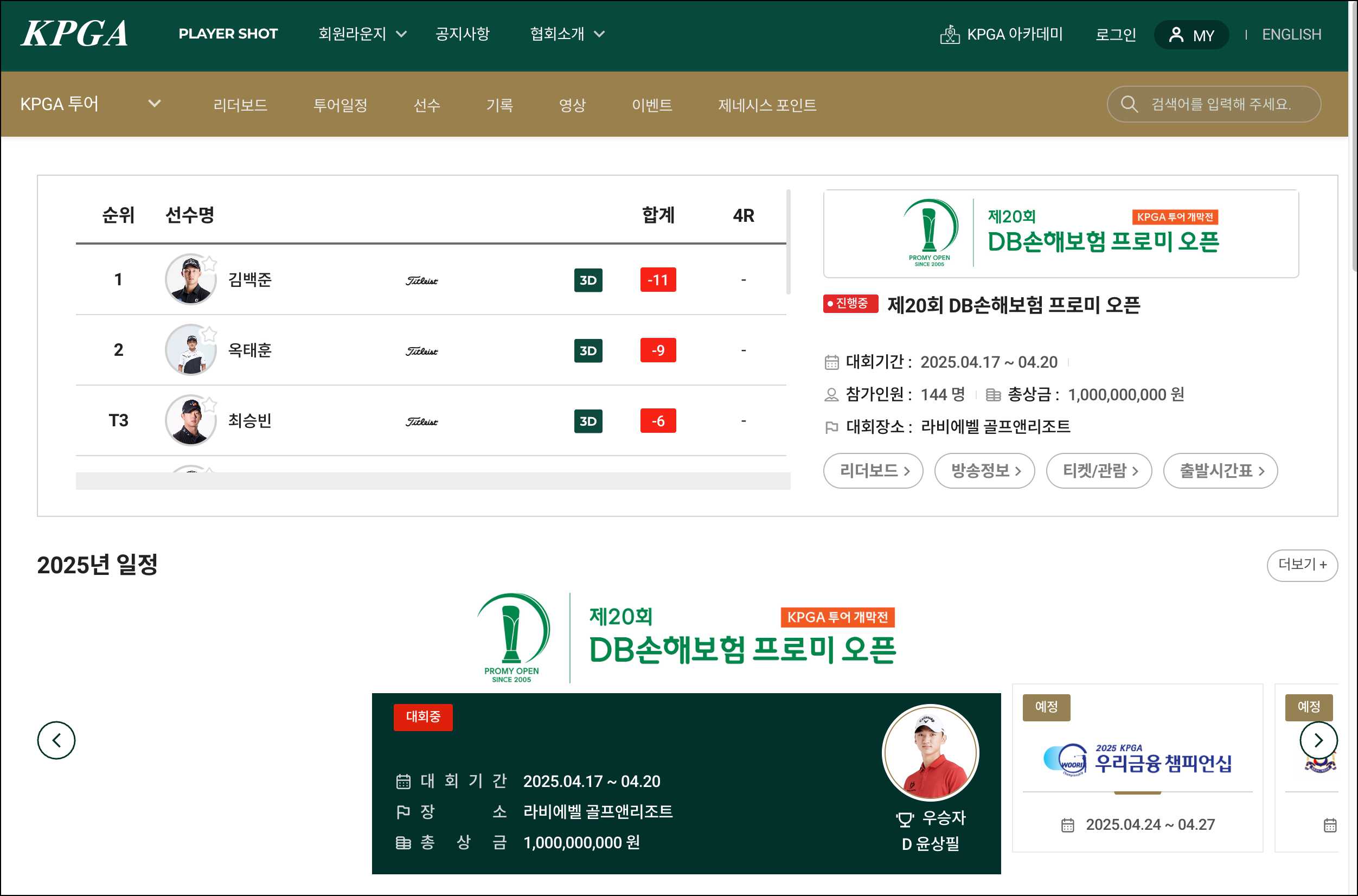Click the large DB손해보험 프로미 오픈 schedule logo
The height and width of the screenshot is (896, 1358).
click(686, 638)
